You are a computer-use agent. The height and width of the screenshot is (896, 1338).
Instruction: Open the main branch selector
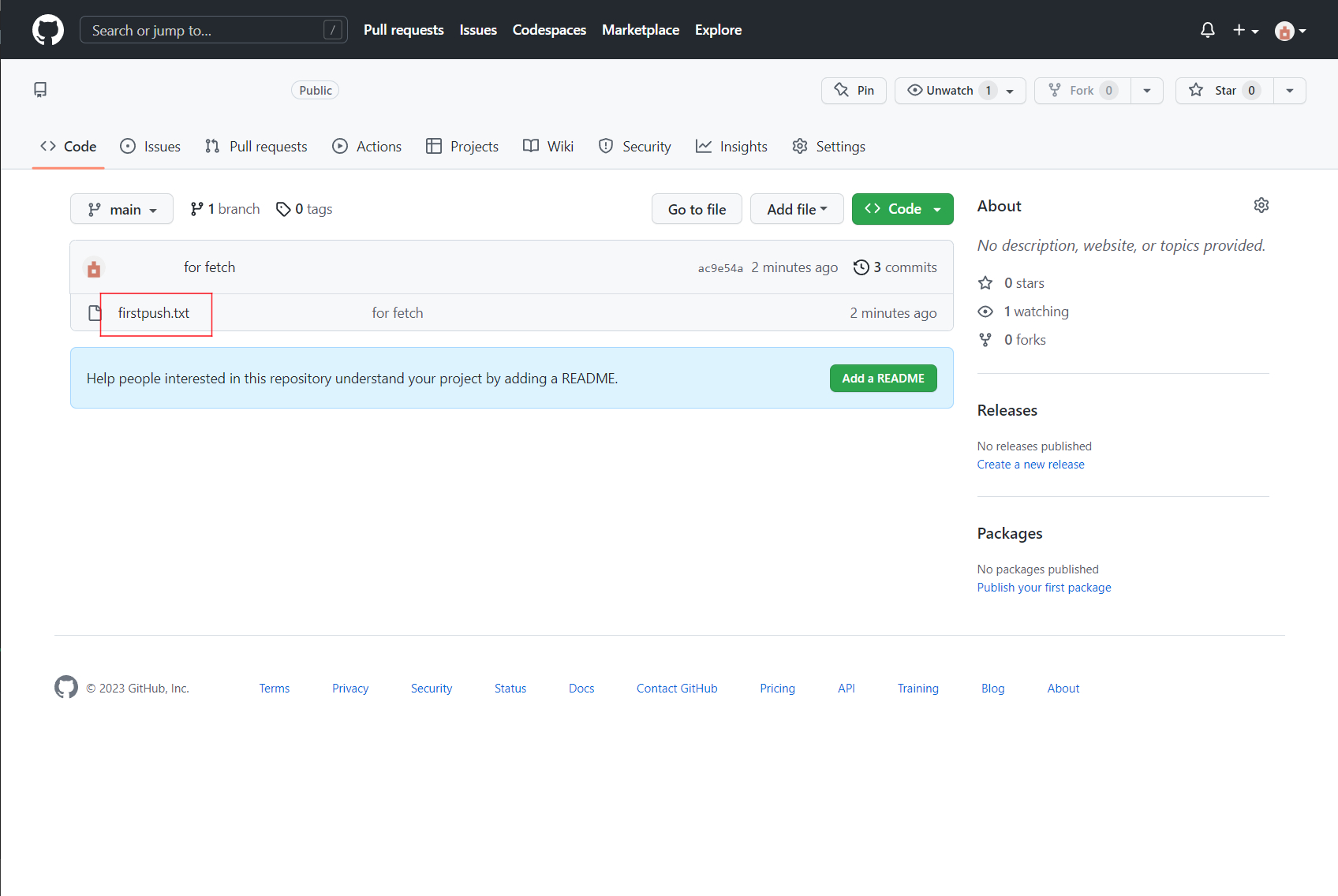click(121, 209)
